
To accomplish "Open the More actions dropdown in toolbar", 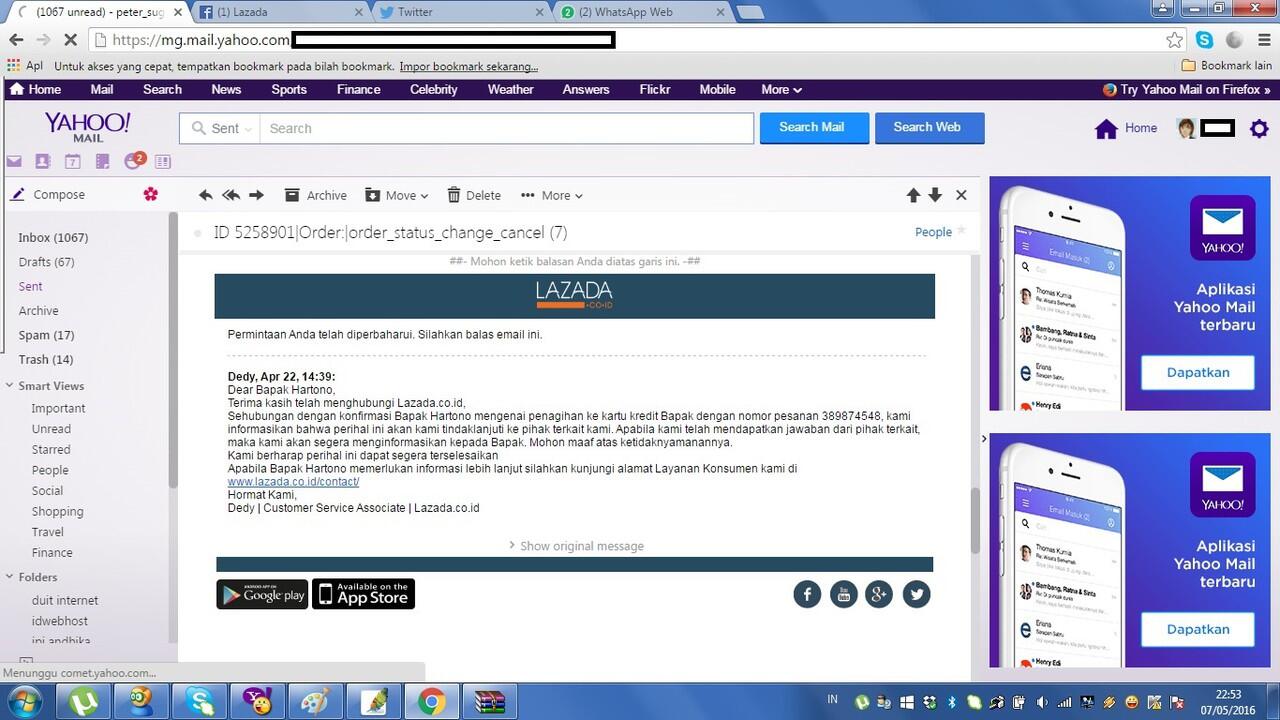I will tap(551, 195).
